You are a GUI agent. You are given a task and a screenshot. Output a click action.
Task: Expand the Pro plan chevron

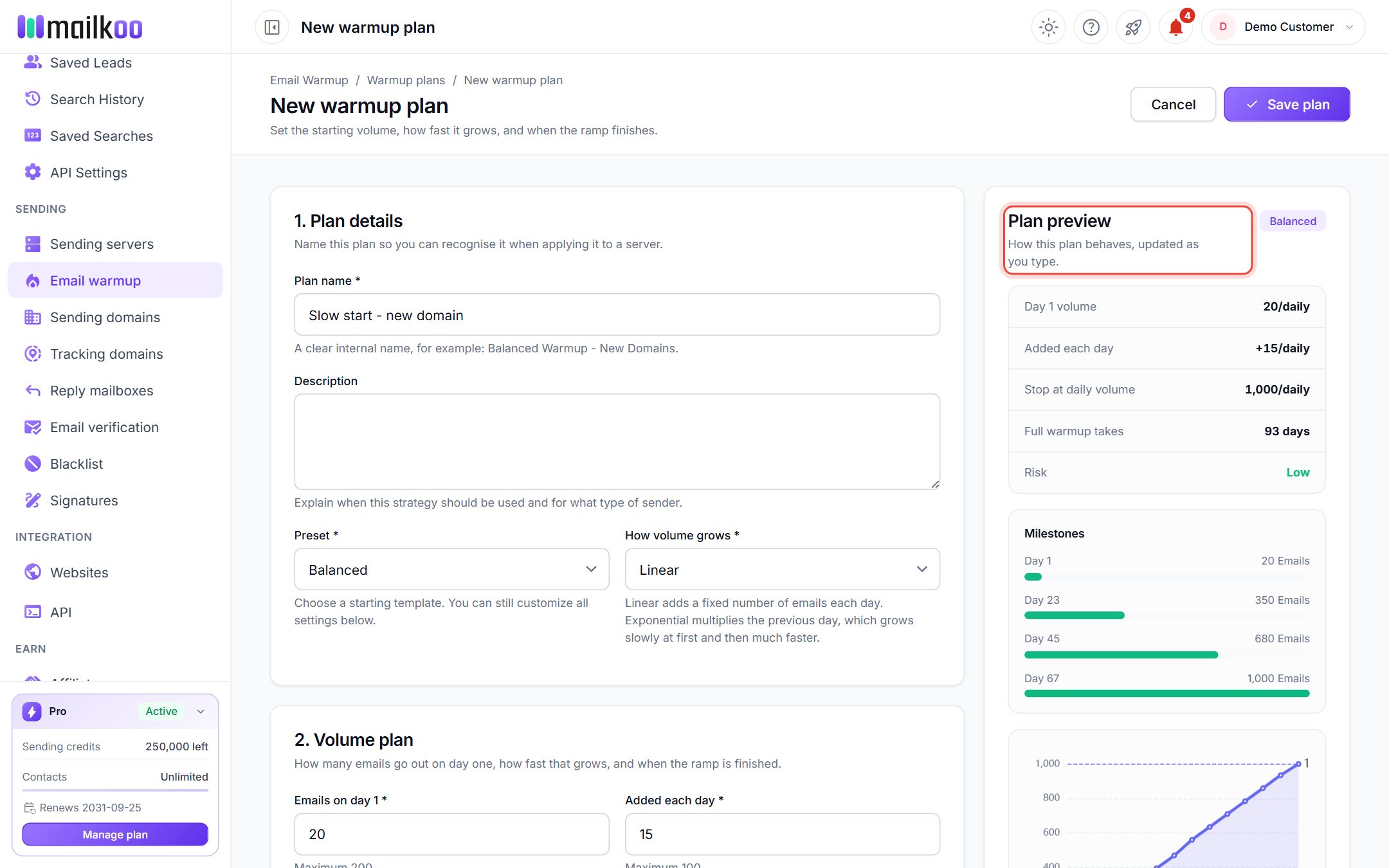point(201,711)
